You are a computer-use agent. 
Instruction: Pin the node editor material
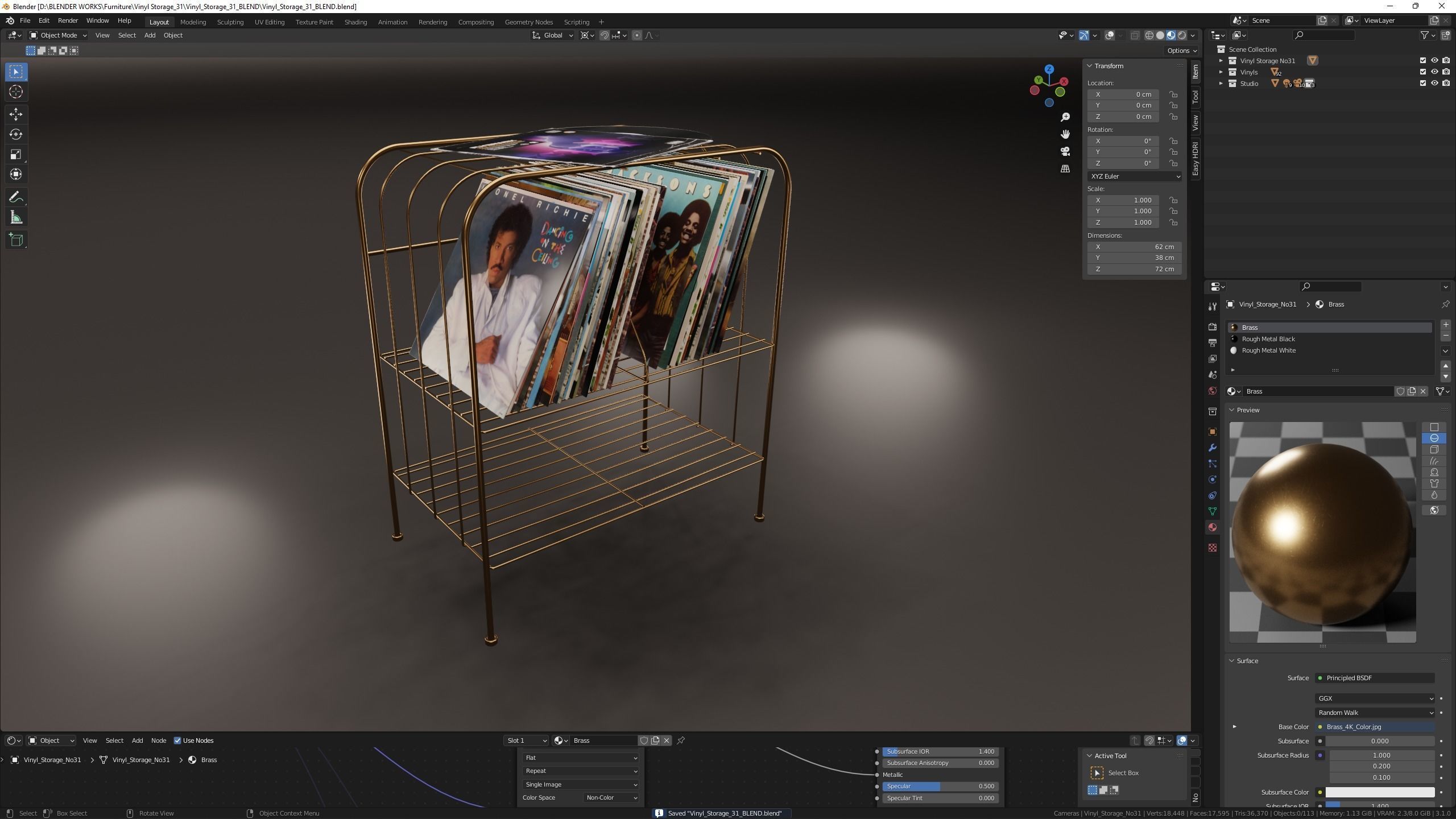tap(681, 741)
